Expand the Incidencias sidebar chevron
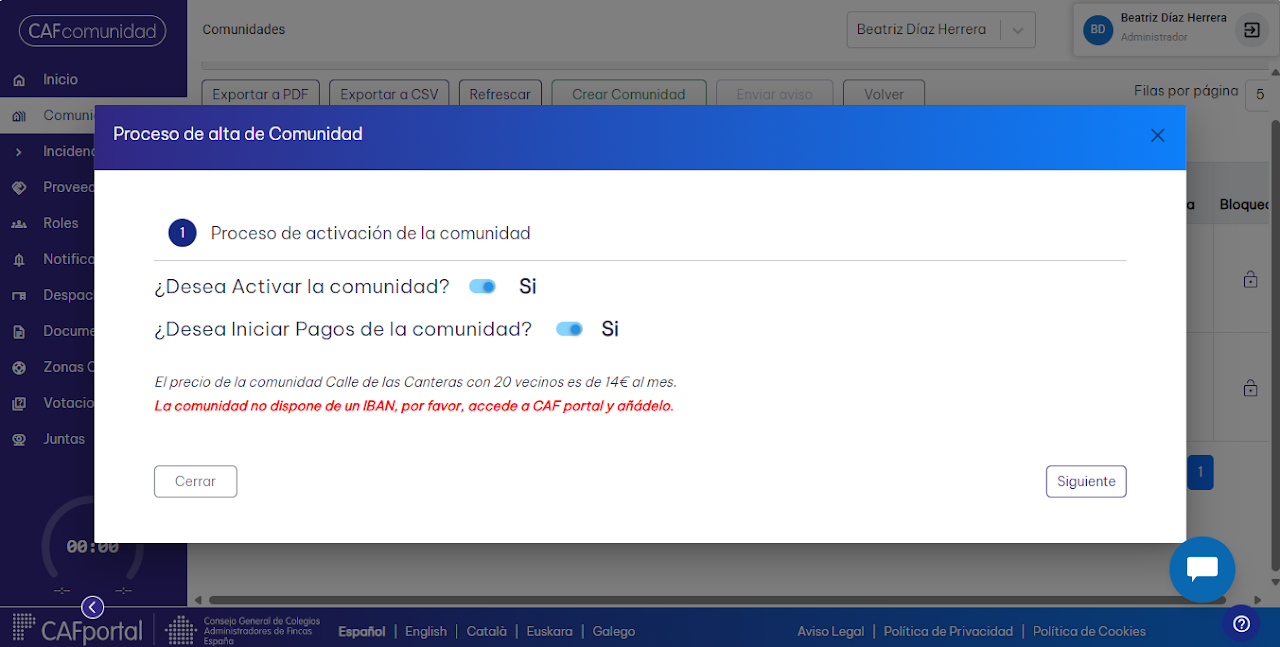Screen dimensions: 1280x647 (x=19, y=152)
